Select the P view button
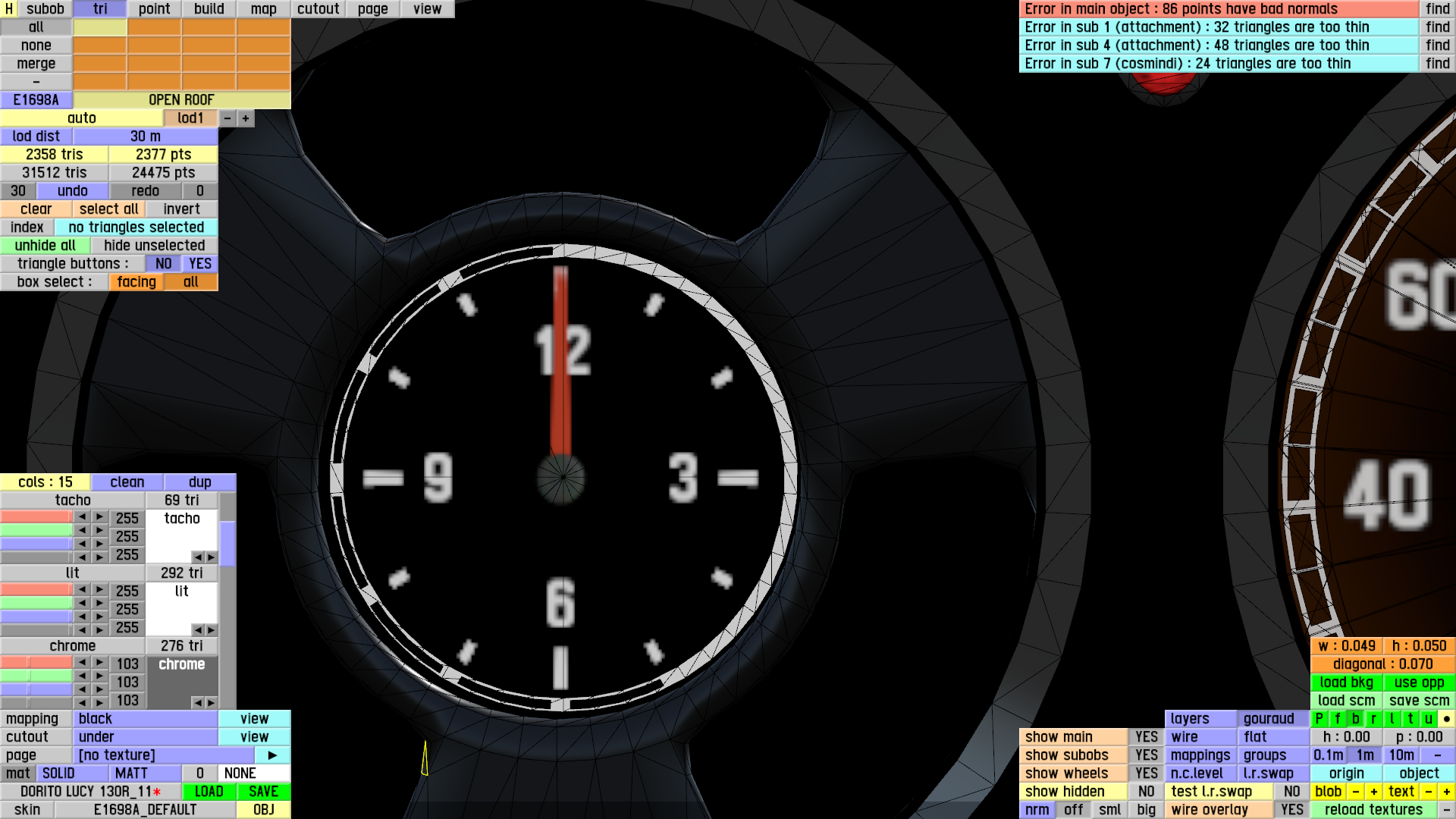The width and height of the screenshot is (1456, 819). point(1319,719)
